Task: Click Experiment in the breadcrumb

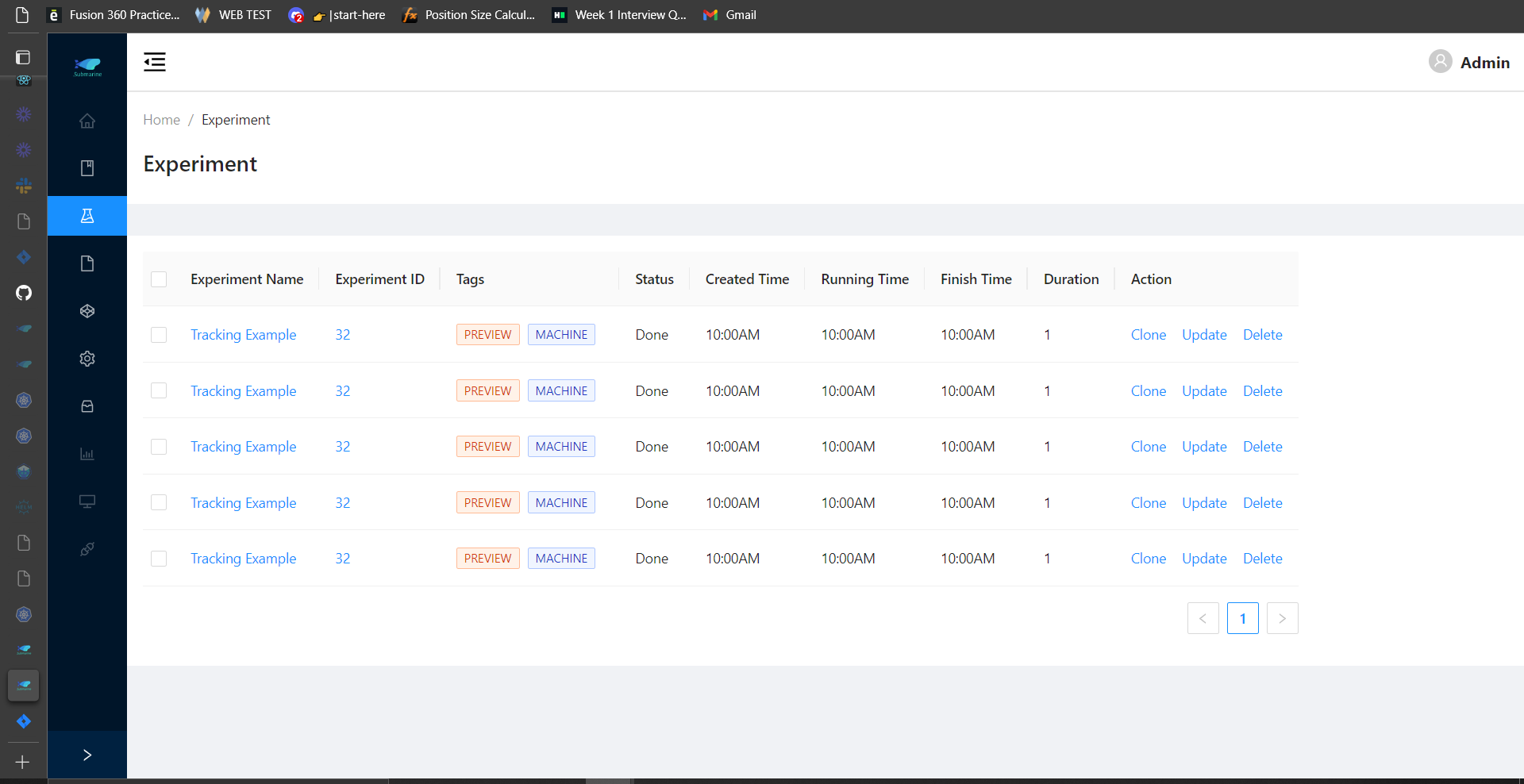Action: (236, 120)
